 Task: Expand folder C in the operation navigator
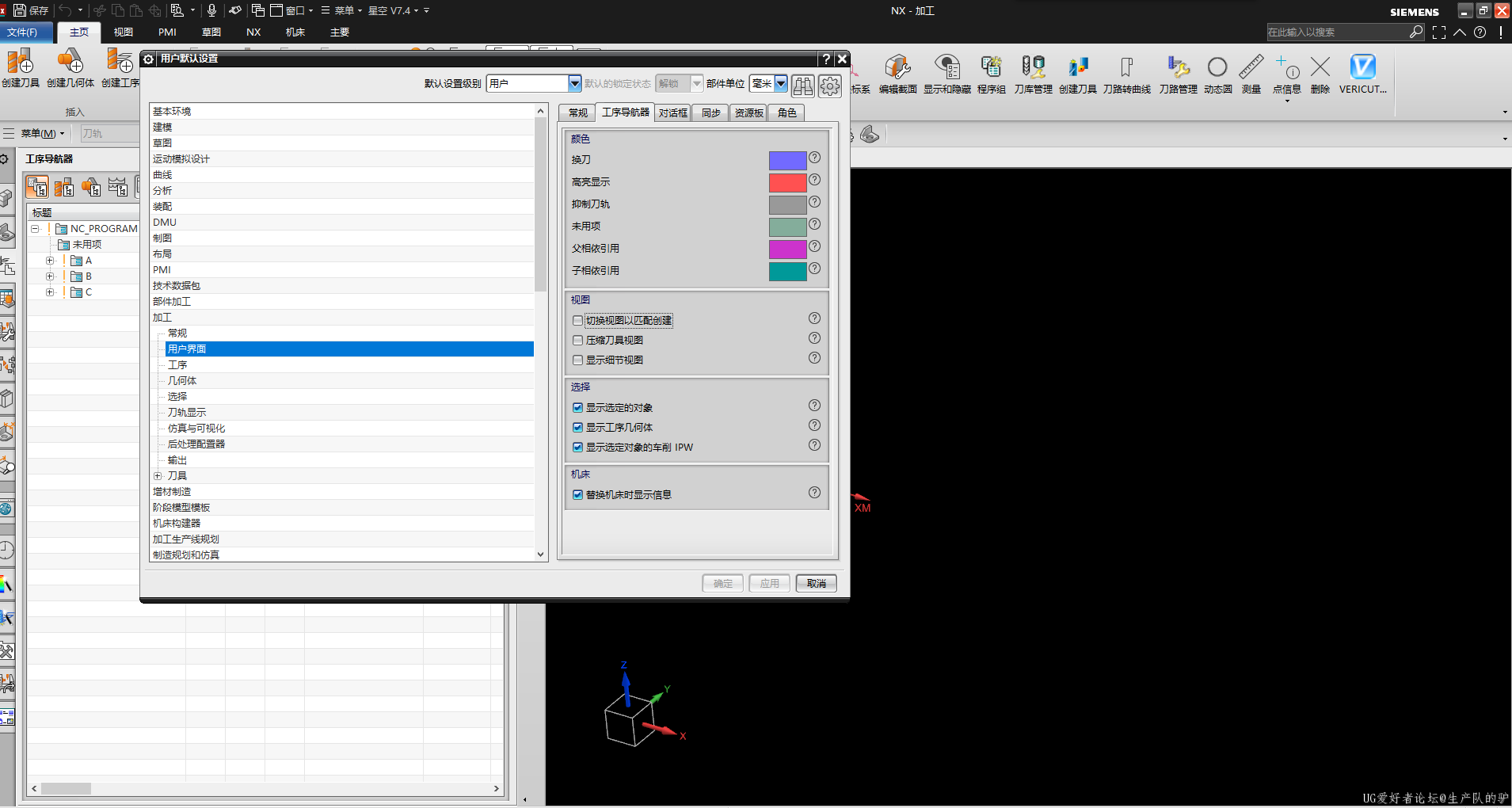[x=50, y=292]
